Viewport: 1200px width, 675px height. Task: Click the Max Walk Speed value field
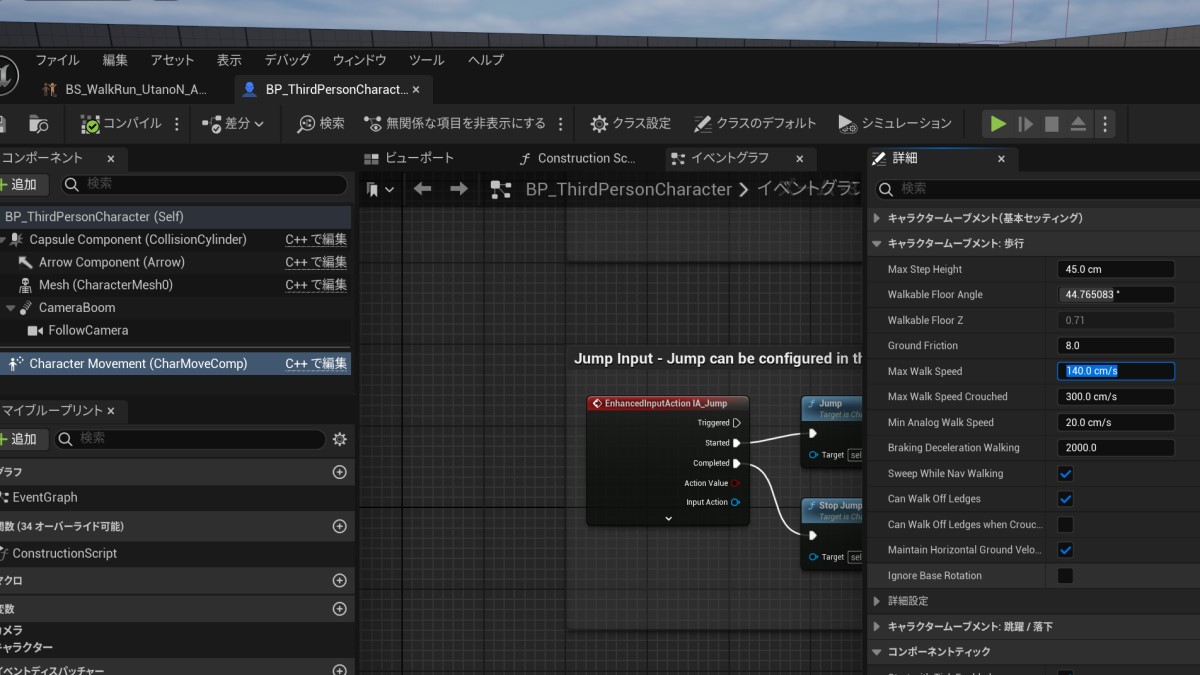1115,371
